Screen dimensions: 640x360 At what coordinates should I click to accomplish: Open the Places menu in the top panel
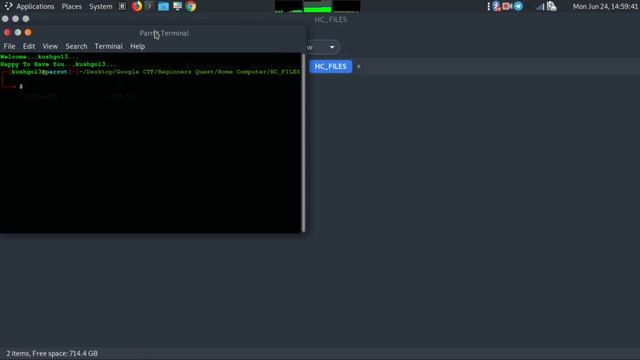71,7
